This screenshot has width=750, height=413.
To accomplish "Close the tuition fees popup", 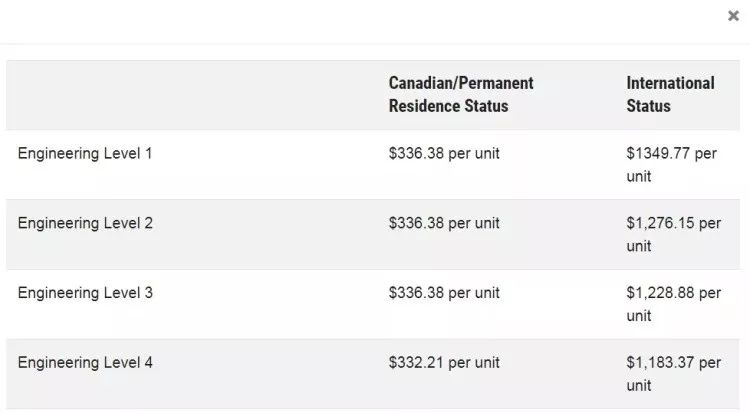I will [733, 16].
